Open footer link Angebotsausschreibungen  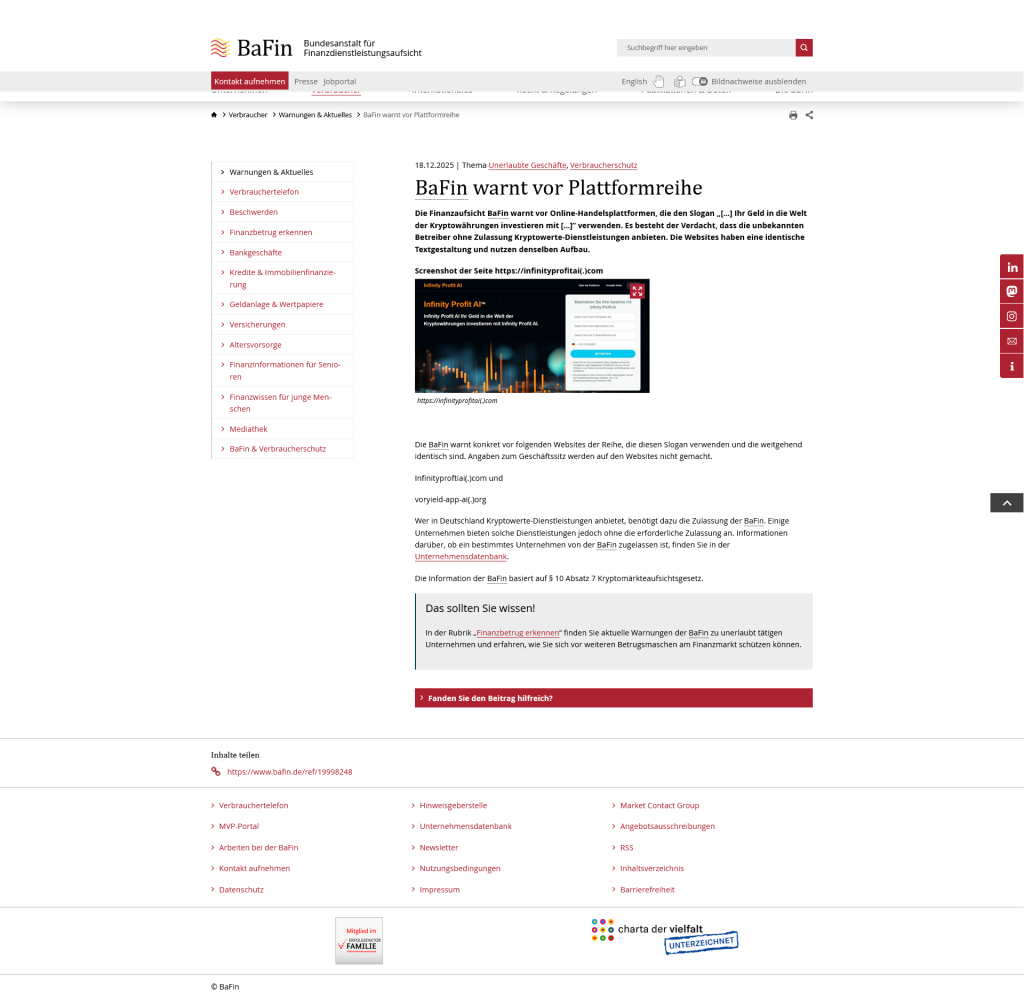pos(667,826)
